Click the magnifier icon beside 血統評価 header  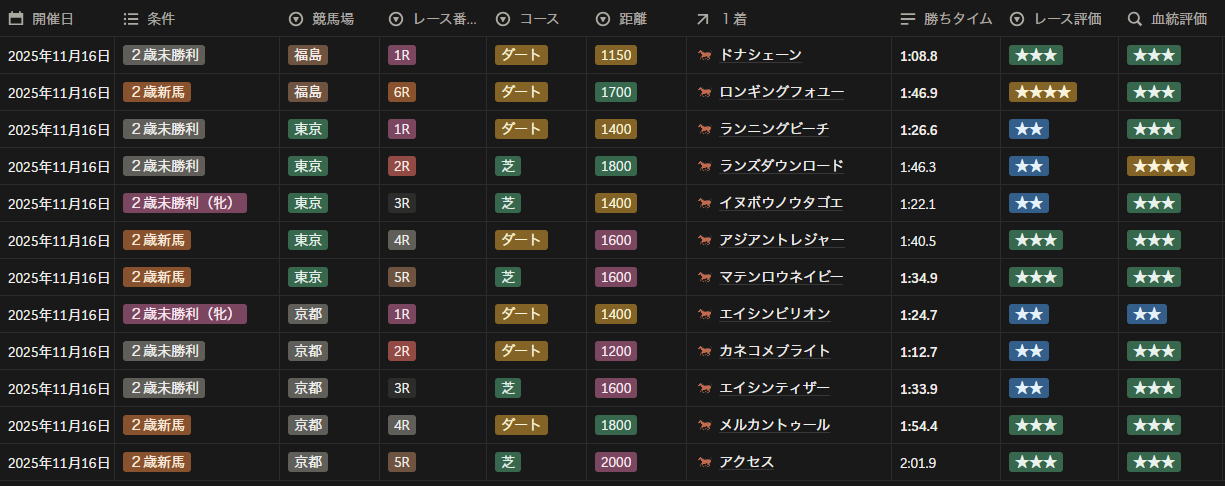pyautogui.click(x=1134, y=19)
